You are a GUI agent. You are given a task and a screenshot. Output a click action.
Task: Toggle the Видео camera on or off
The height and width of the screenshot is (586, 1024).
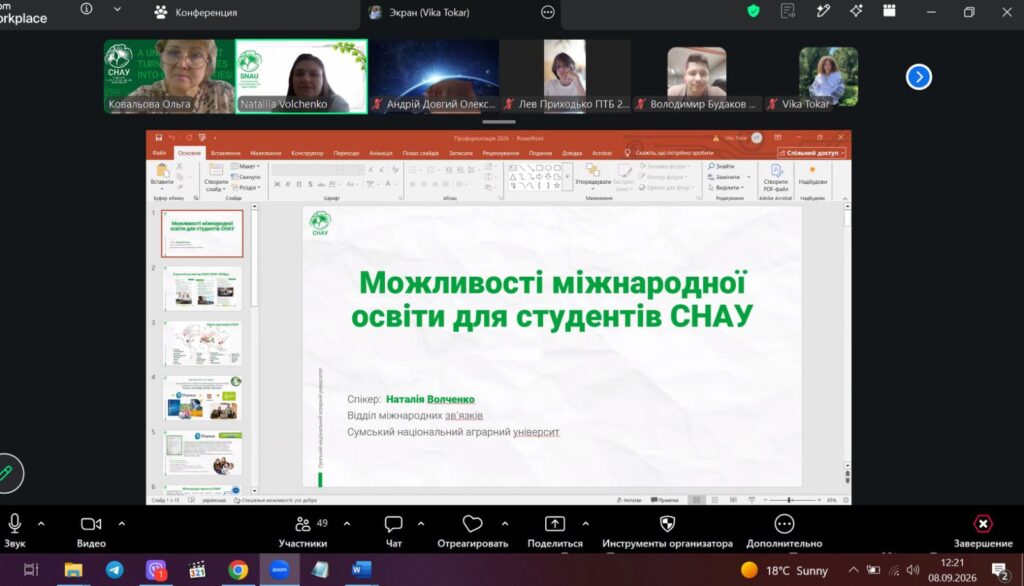pyautogui.click(x=91, y=524)
